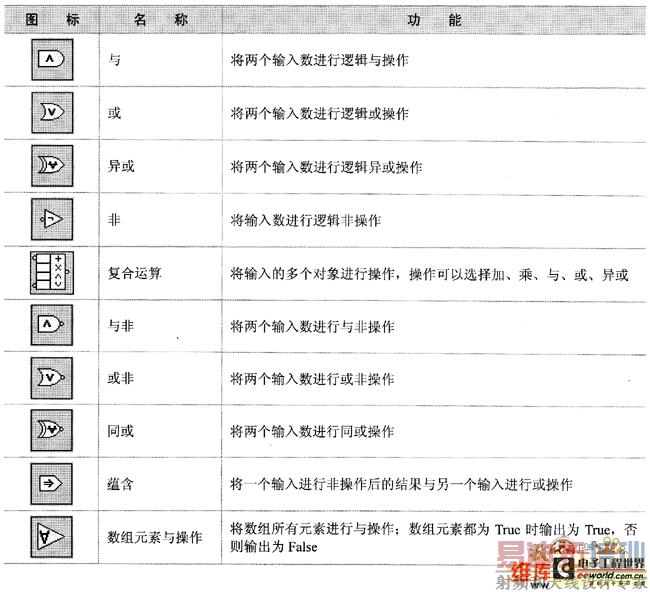The height and width of the screenshot is (592, 650).
Task: Select the name text 异或
Action: click(x=121, y=166)
